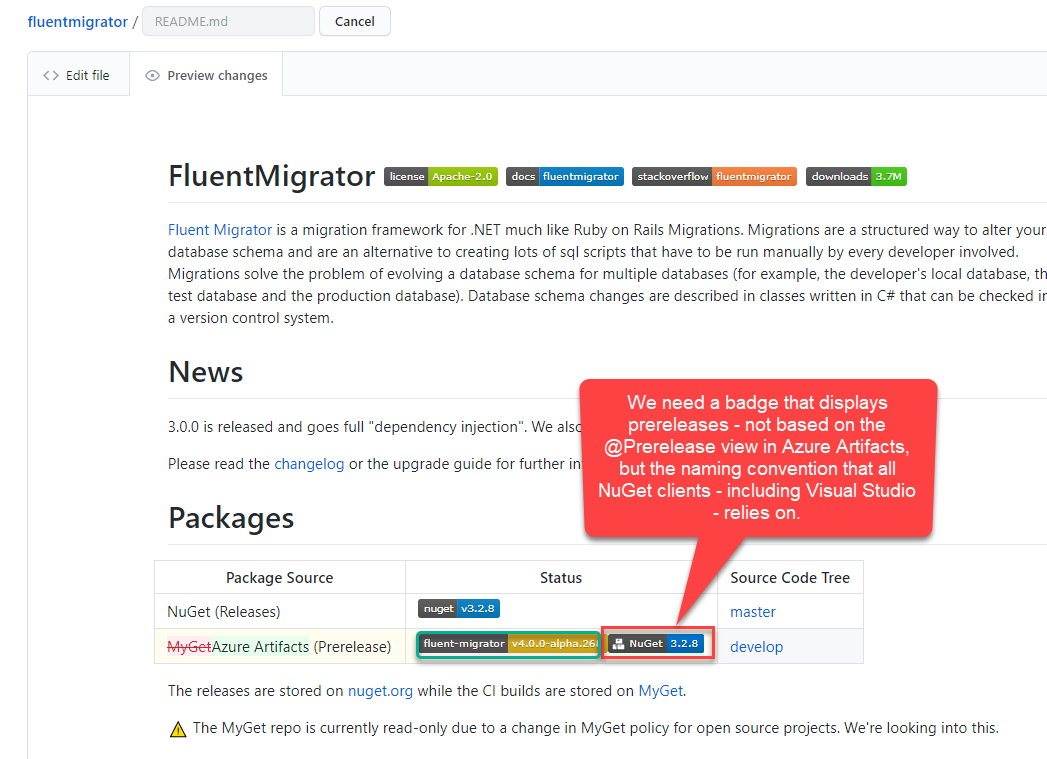Open the Preview changes tab

pyautogui.click(x=206, y=75)
